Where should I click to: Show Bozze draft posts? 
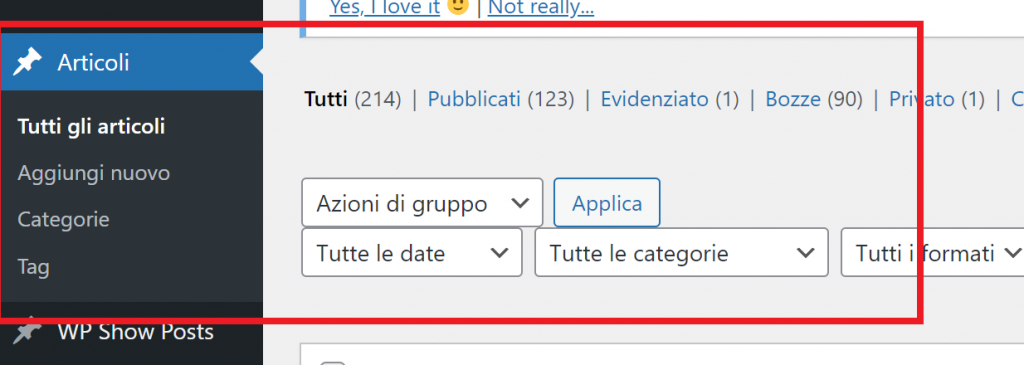(793, 99)
